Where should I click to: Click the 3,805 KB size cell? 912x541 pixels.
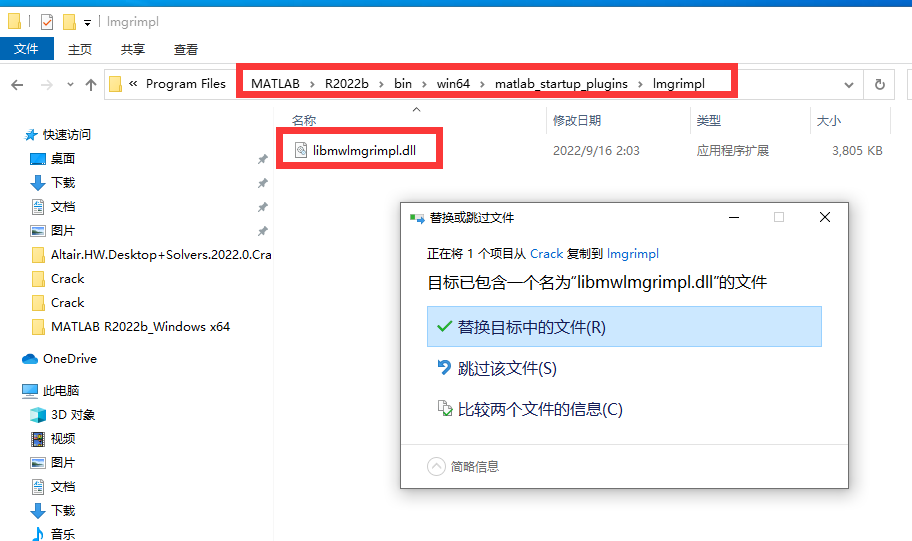pyautogui.click(x=857, y=151)
